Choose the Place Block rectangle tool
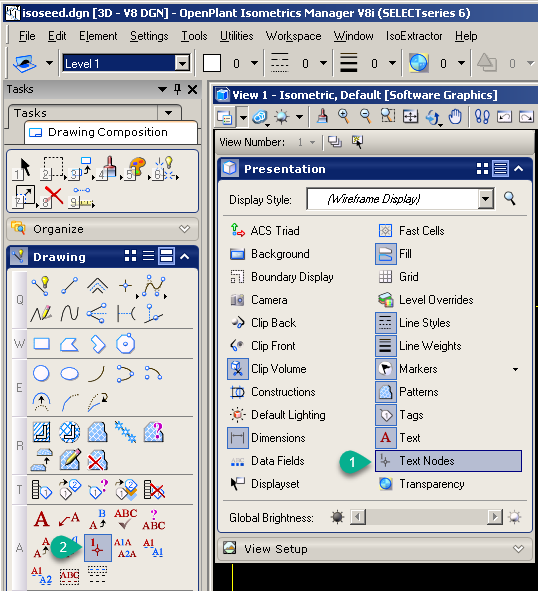This screenshot has width=538, height=591. tap(41, 344)
